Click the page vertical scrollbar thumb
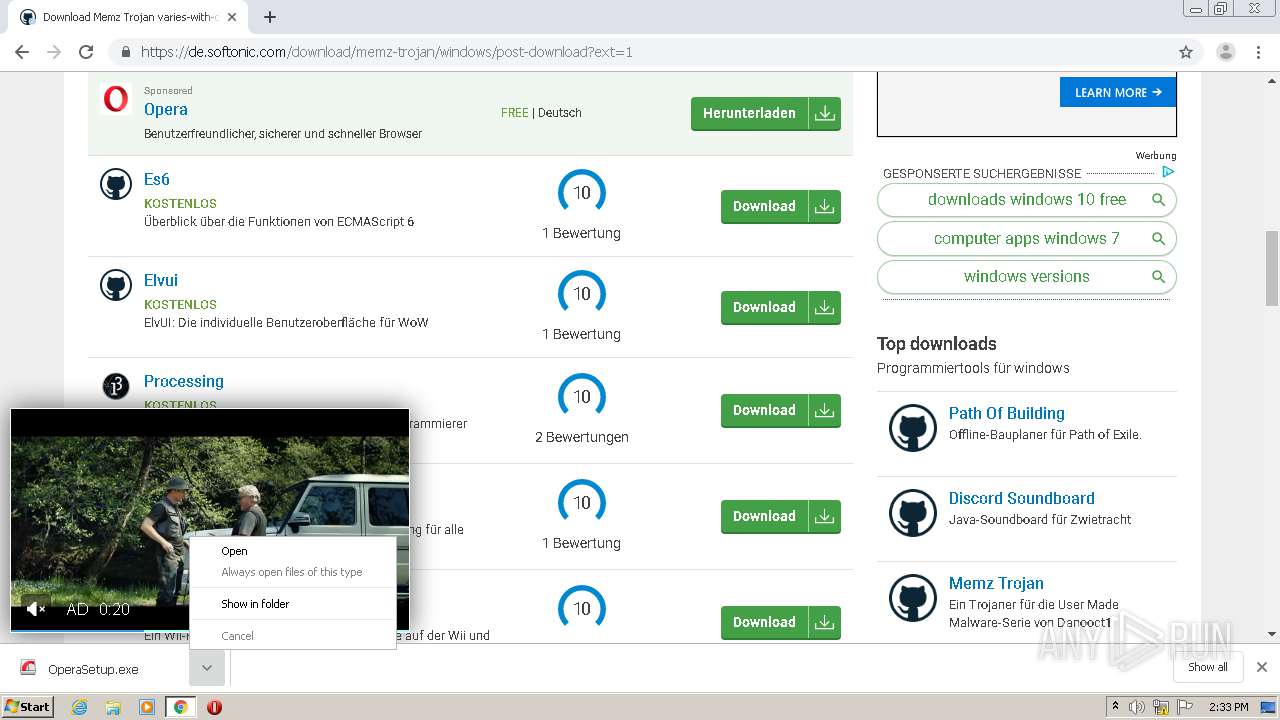1280x720 pixels. point(1272,268)
